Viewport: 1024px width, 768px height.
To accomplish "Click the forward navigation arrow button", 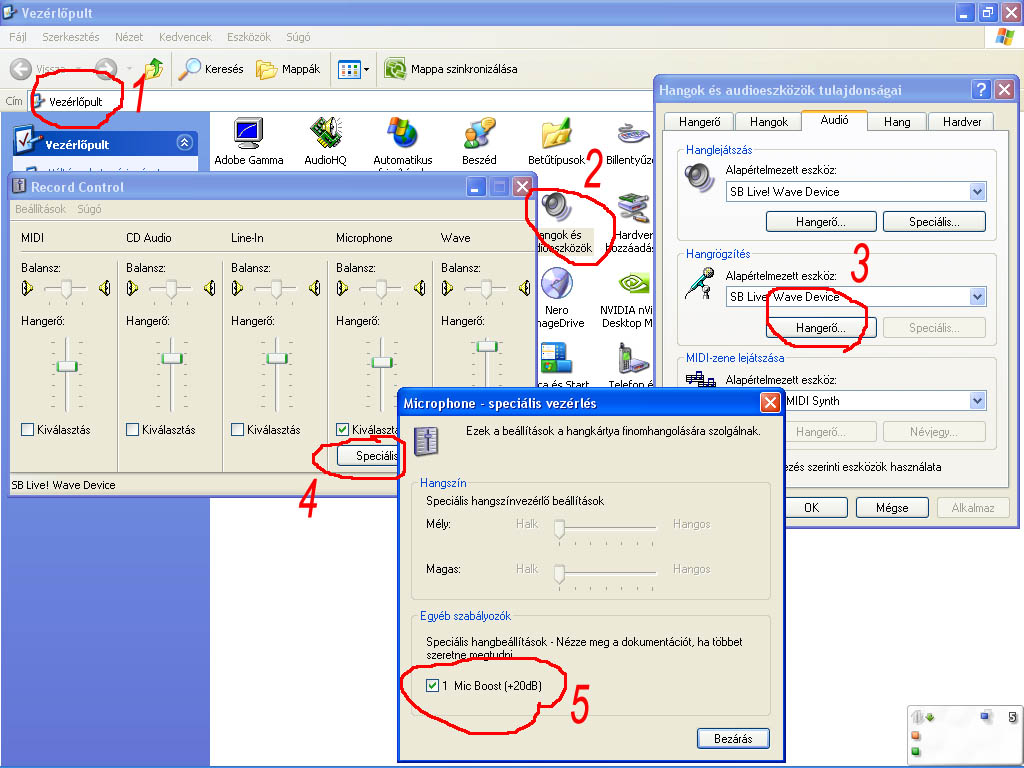I will point(106,69).
